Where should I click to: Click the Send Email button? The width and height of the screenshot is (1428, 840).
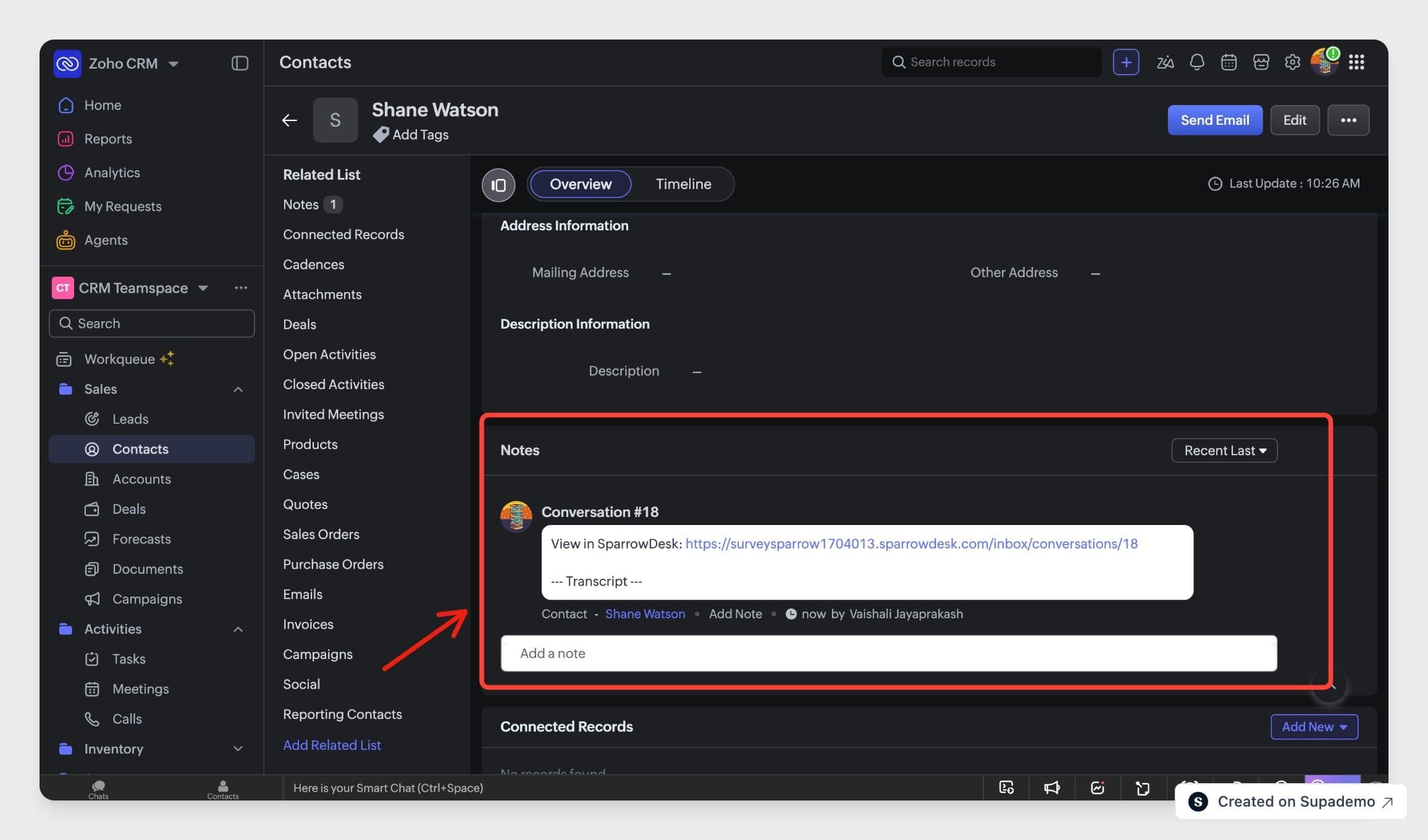pyautogui.click(x=1215, y=120)
